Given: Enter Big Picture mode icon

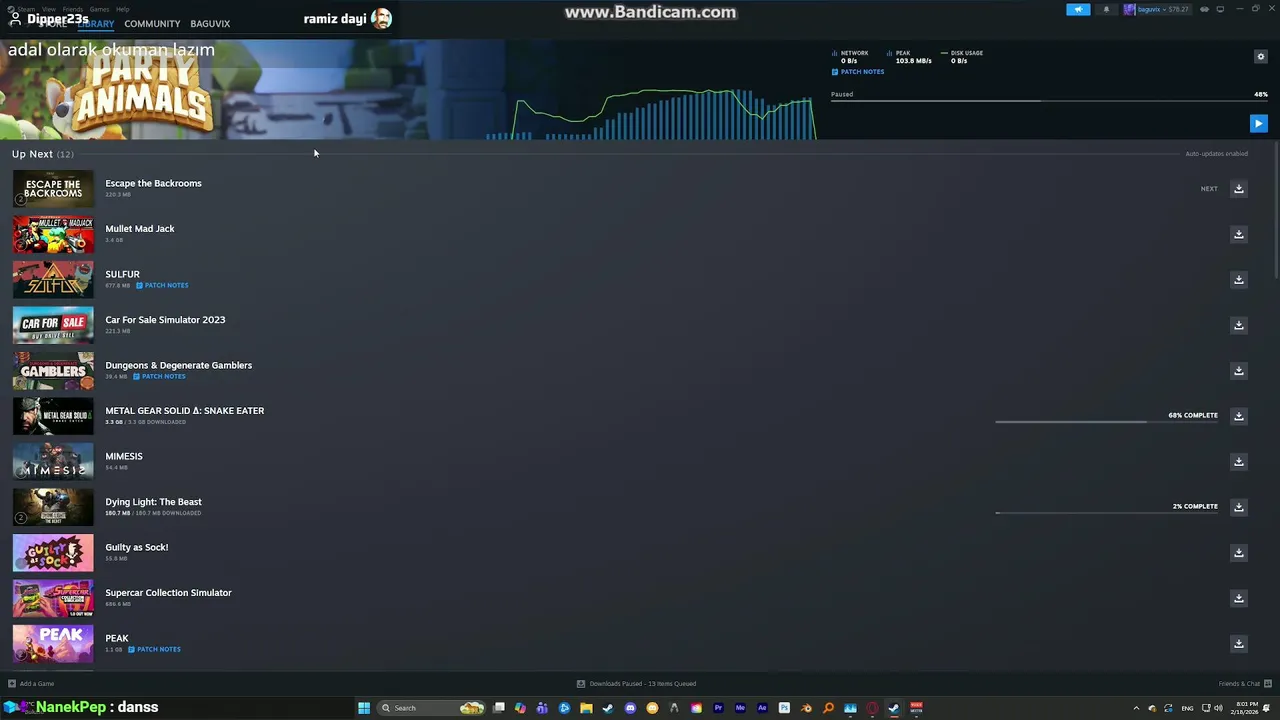Looking at the screenshot, I should [1220, 9].
